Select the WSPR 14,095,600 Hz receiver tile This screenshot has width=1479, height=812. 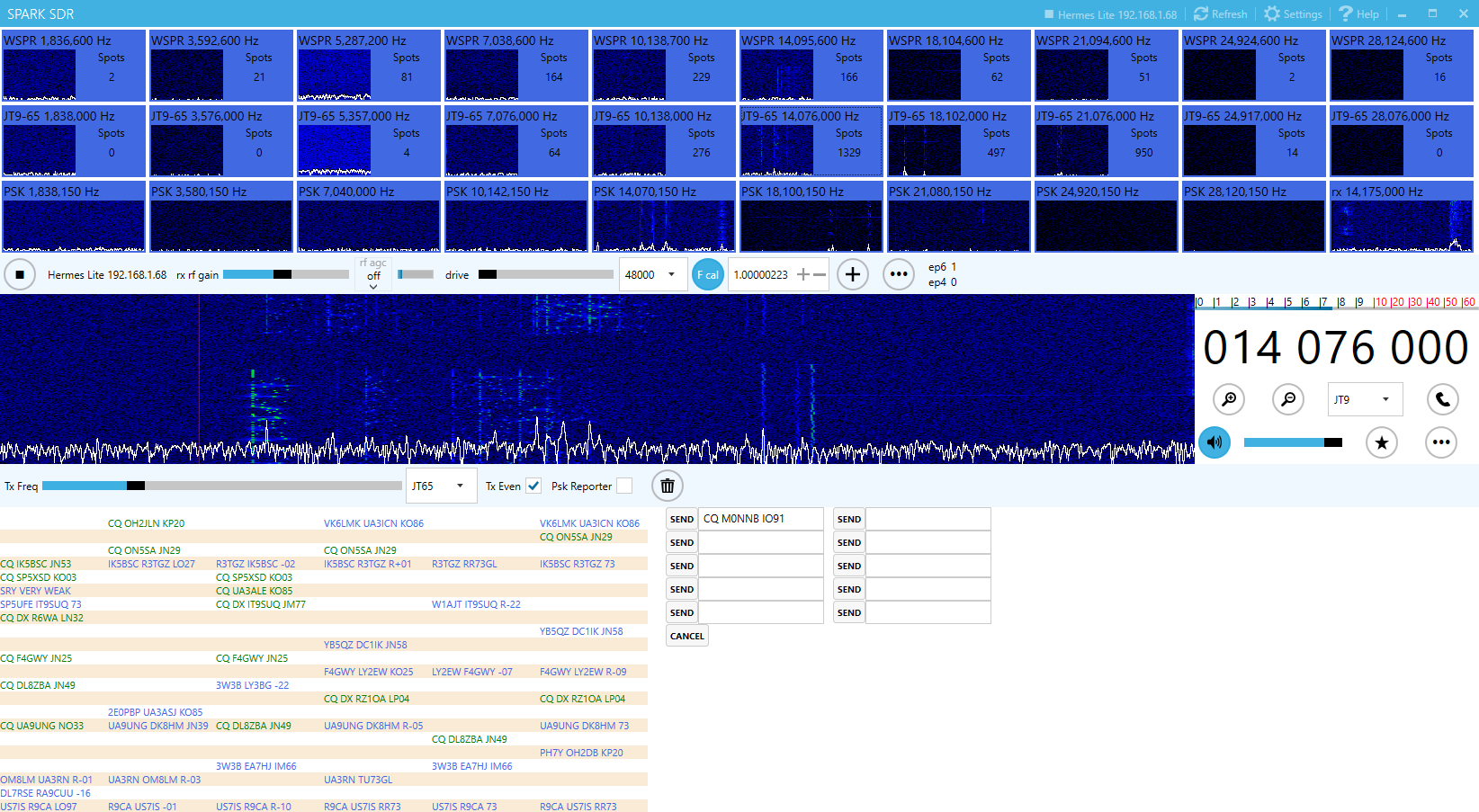(x=811, y=66)
